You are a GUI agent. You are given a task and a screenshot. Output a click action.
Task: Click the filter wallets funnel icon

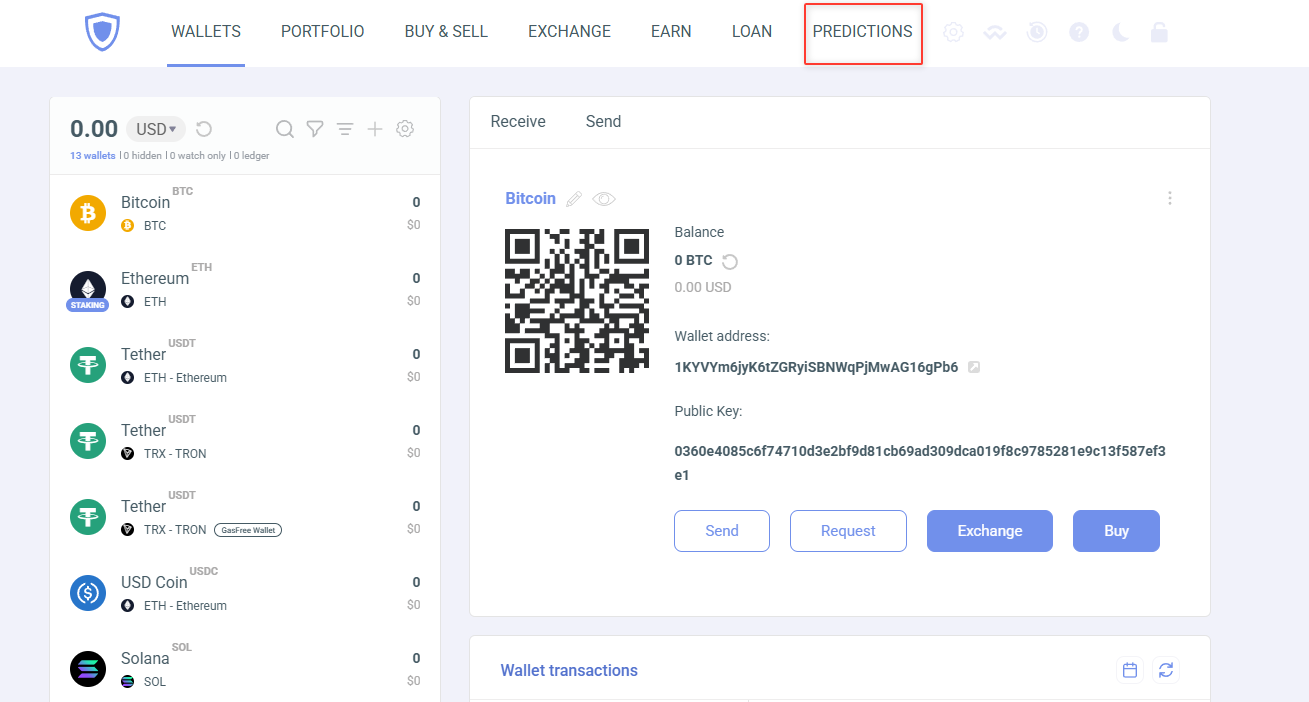point(315,129)
